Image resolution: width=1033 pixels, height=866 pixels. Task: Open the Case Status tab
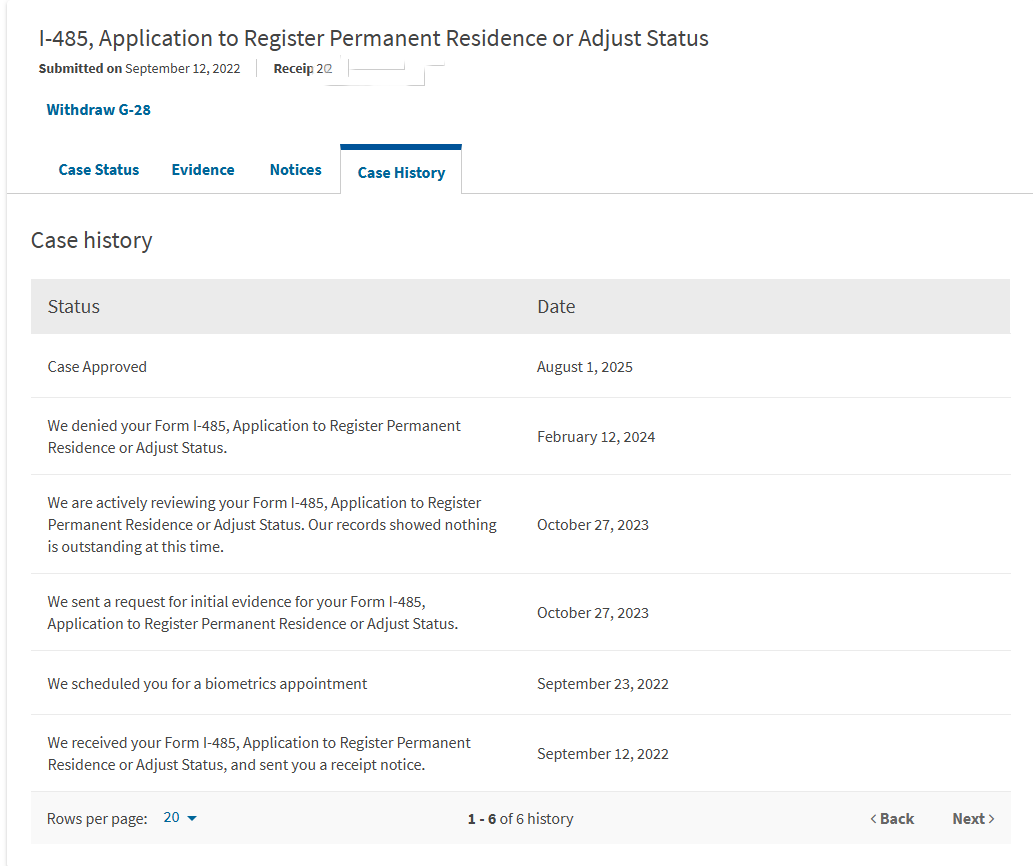point(99,170)
